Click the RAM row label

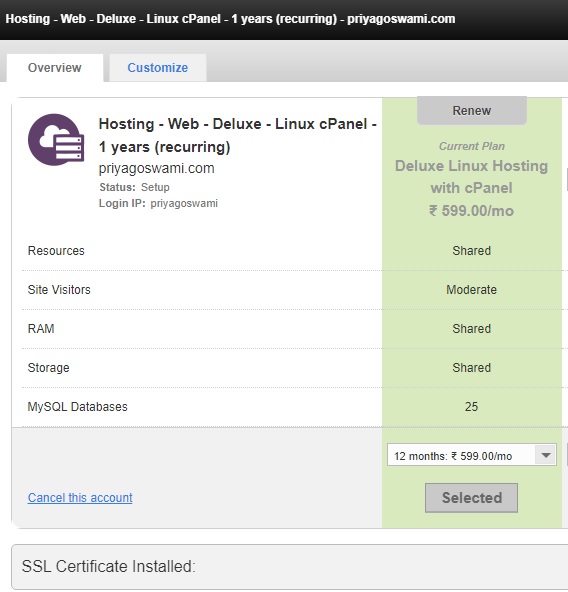point(41,328)
